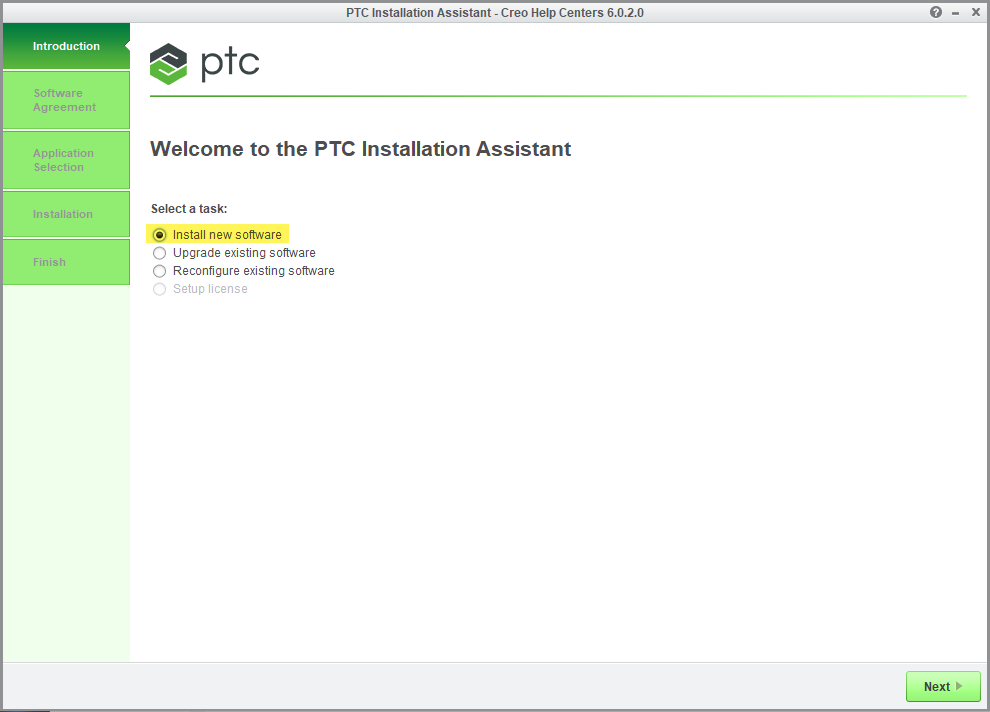The height and width of the screenshot is (712, 990).
Task: Pick the Reconfigure existing software radio button
Action: (x=160, y=271)
